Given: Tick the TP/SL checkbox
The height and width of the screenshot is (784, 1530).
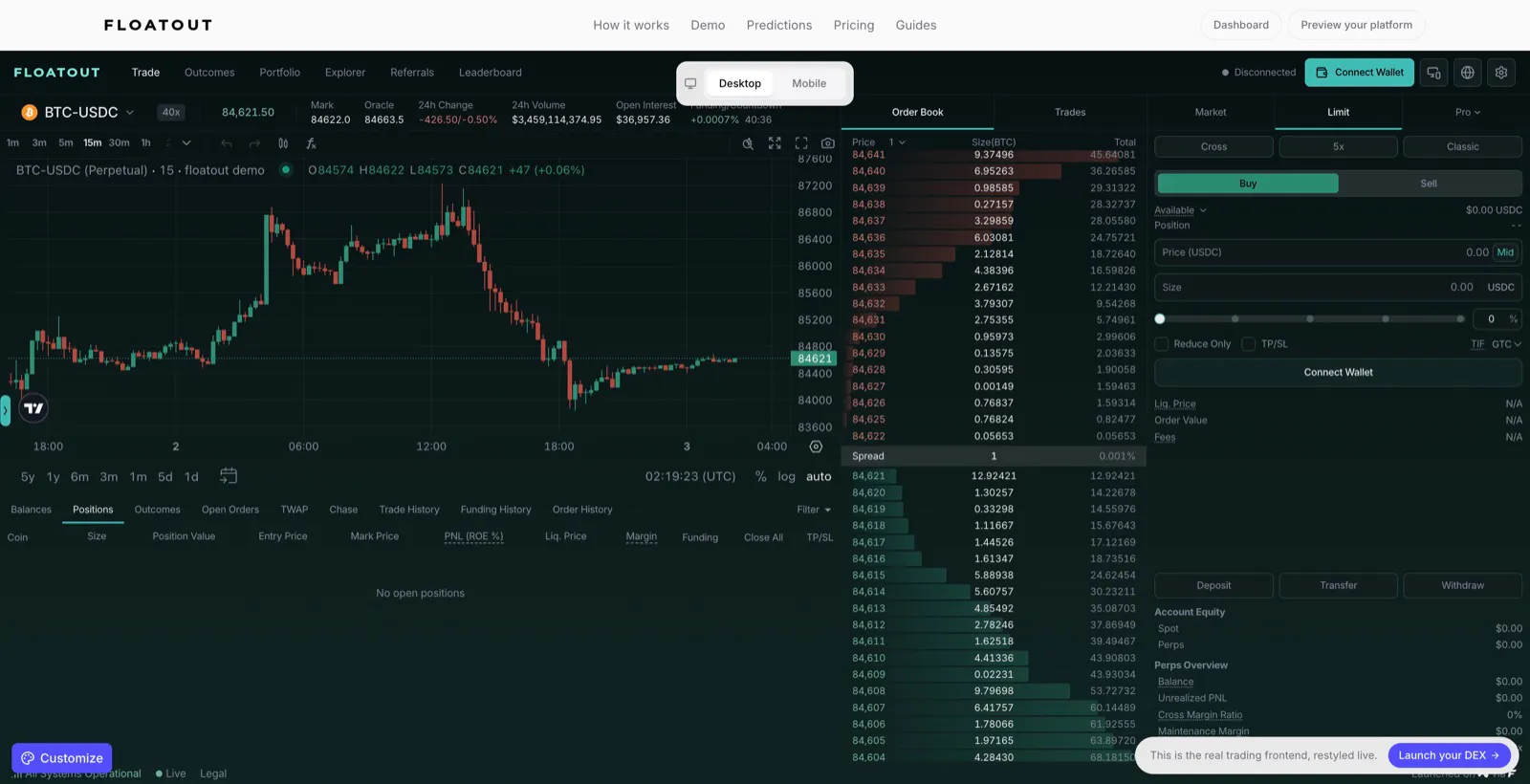Looking at the screenshot, I should tap(1248, 344).
